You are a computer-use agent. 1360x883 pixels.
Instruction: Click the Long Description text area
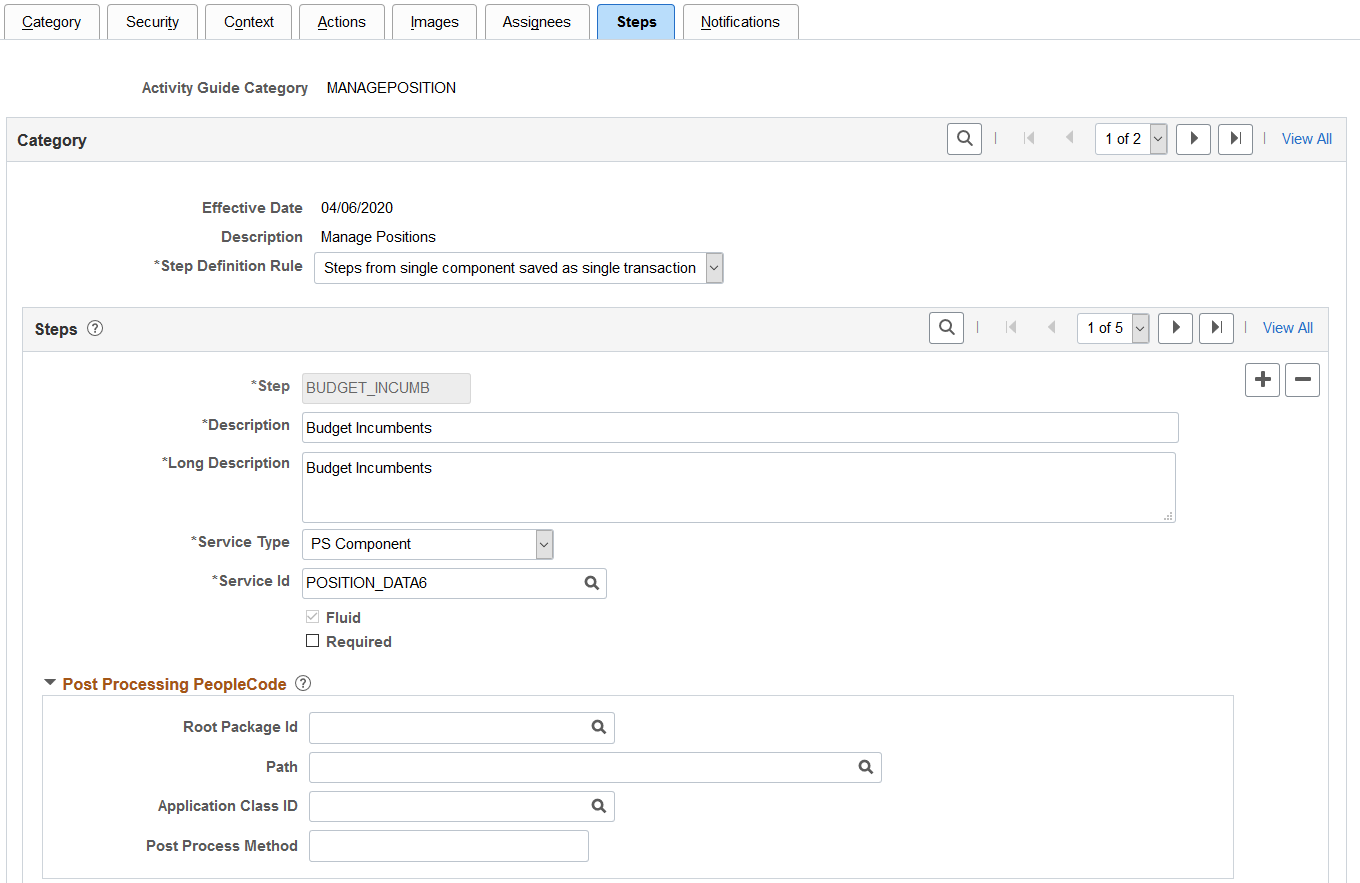click(739, 488)
